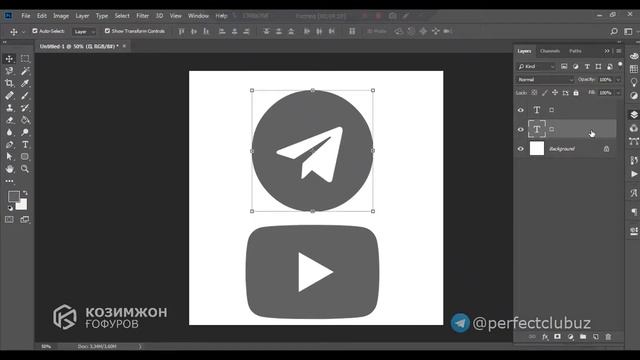Add a layer mask button

click(x=557, y=337)
